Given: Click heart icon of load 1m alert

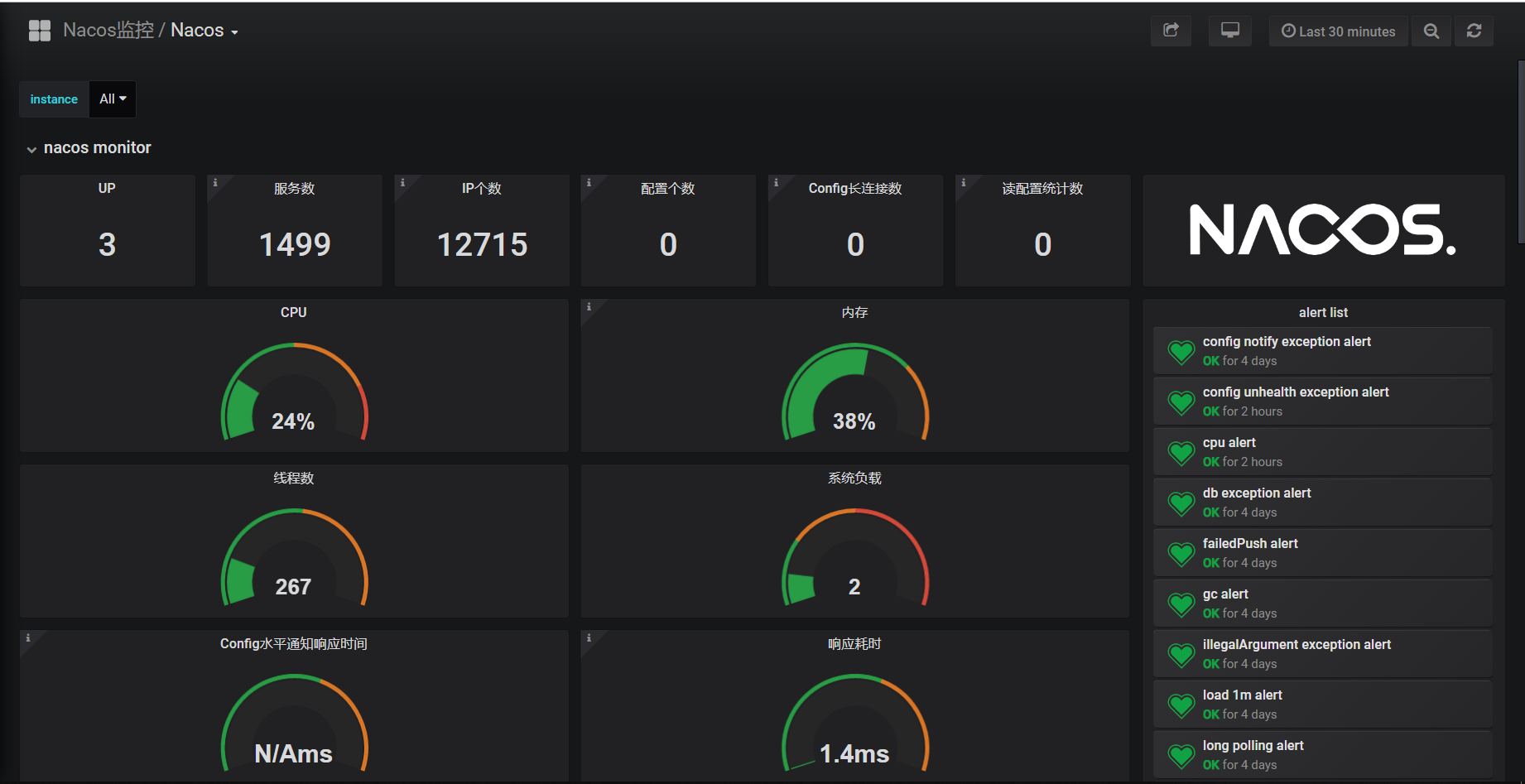Looking at the screenshot, I should pyautogui.click(x=1181, y=706).
